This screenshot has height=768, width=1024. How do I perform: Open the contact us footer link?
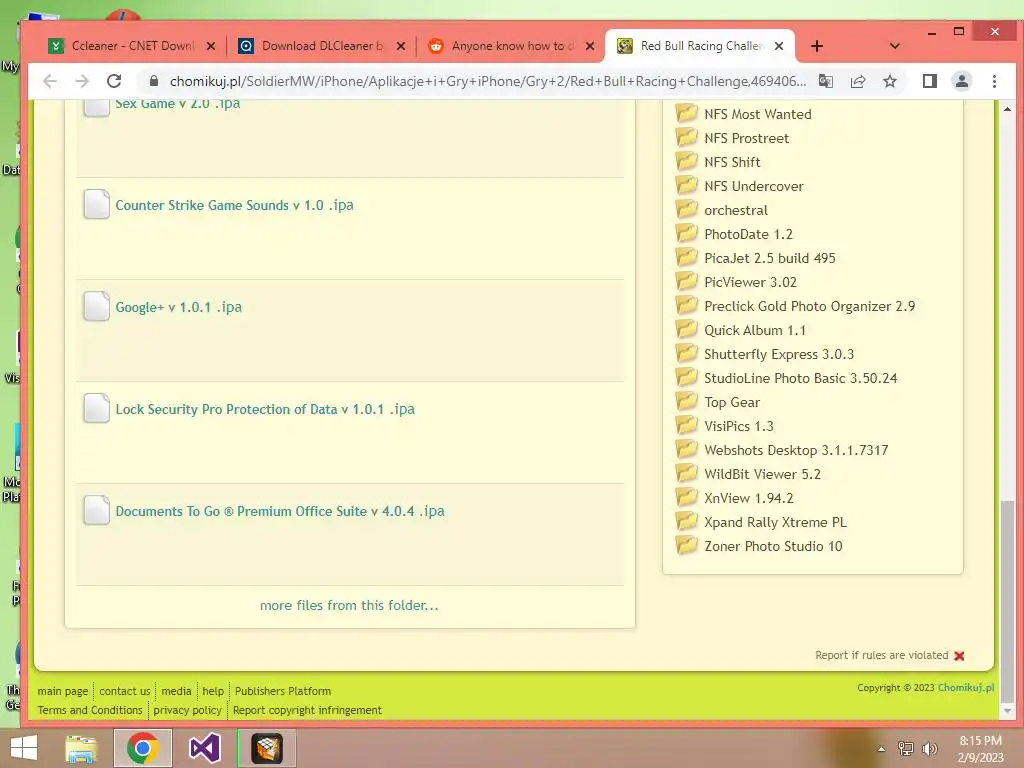click(x=125, y=691)
